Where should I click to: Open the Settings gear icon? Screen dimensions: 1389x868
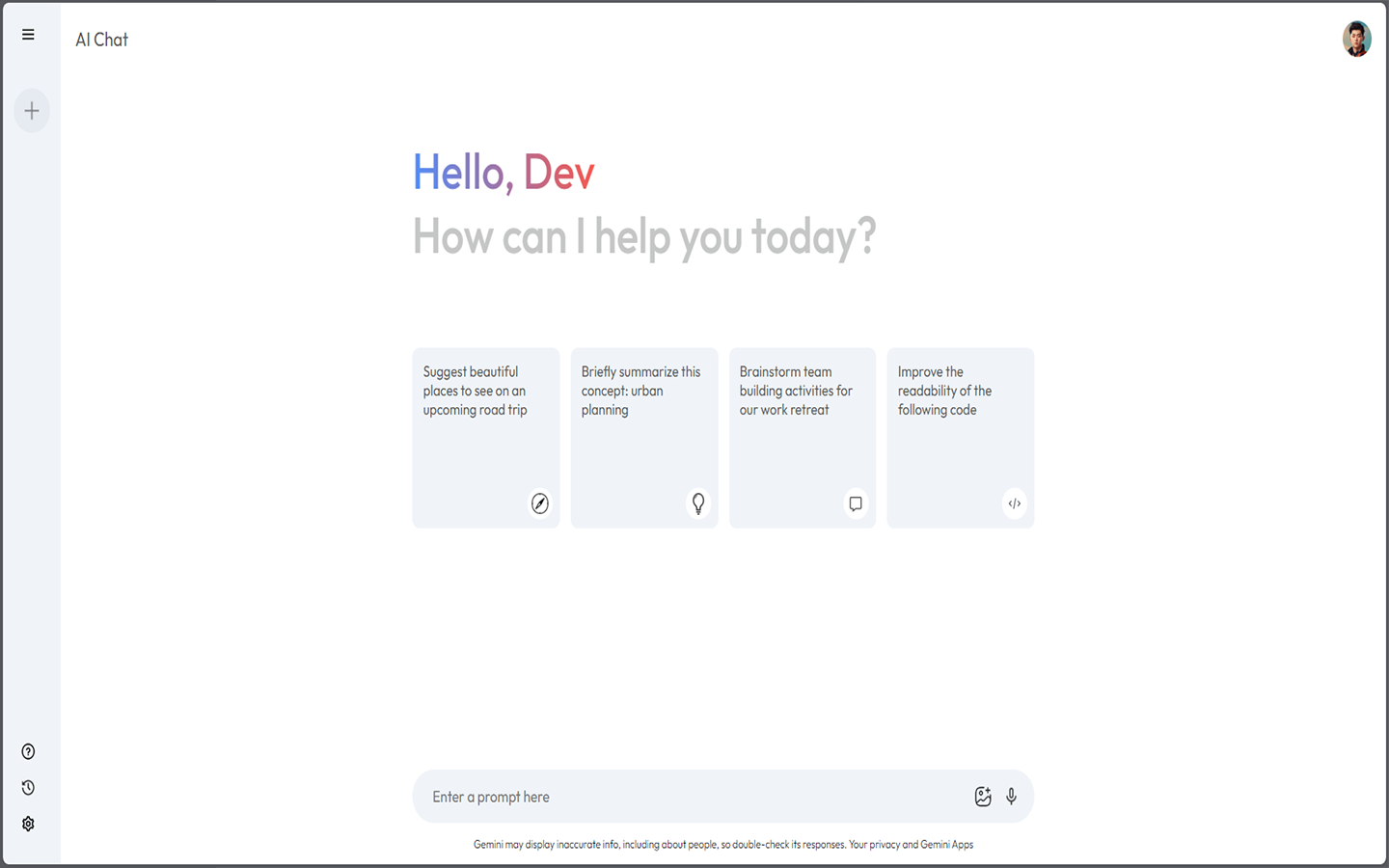[28, 824]
